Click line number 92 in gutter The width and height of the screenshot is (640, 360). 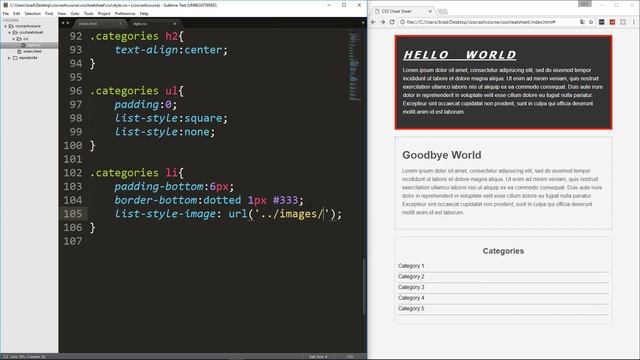[x=76, y=36]
